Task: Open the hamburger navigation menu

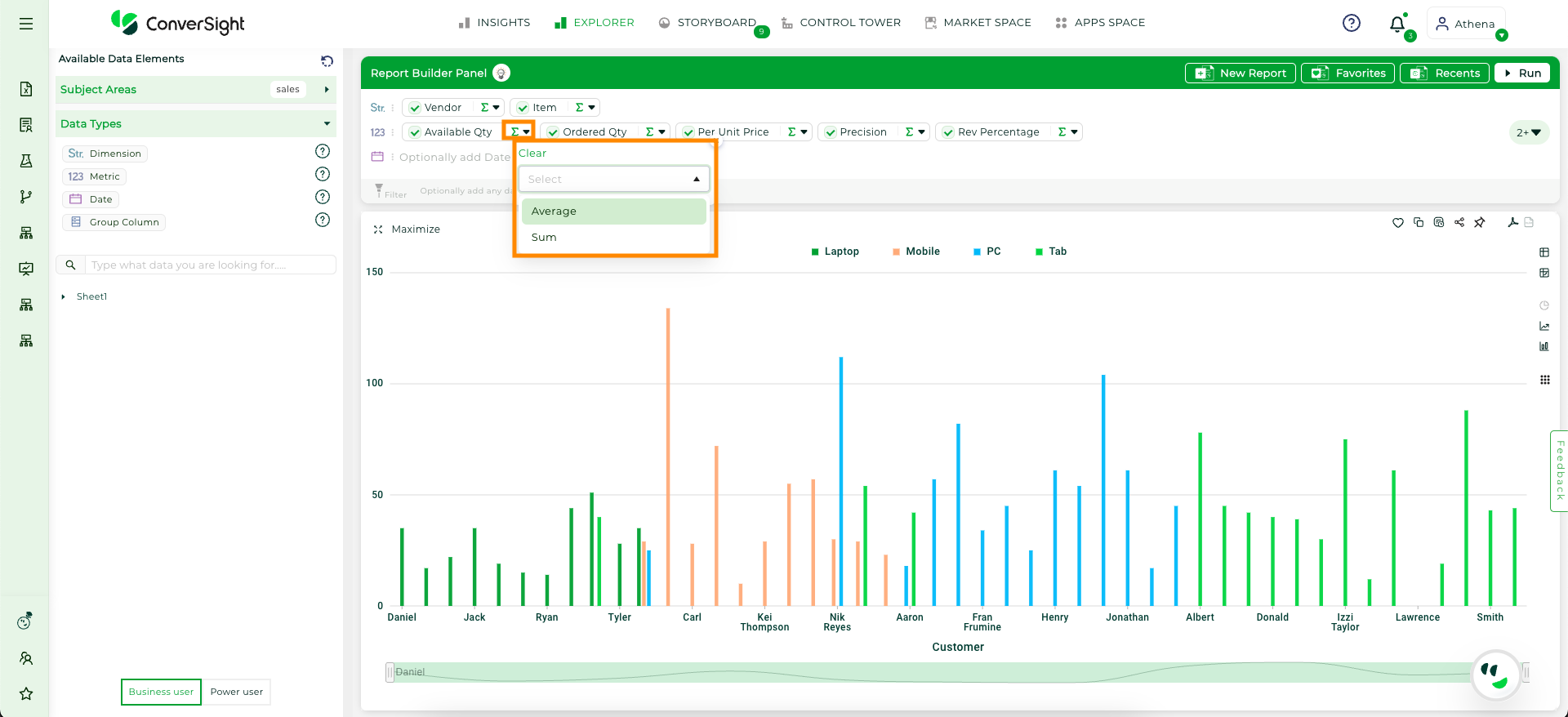Action: pos(26,24)
